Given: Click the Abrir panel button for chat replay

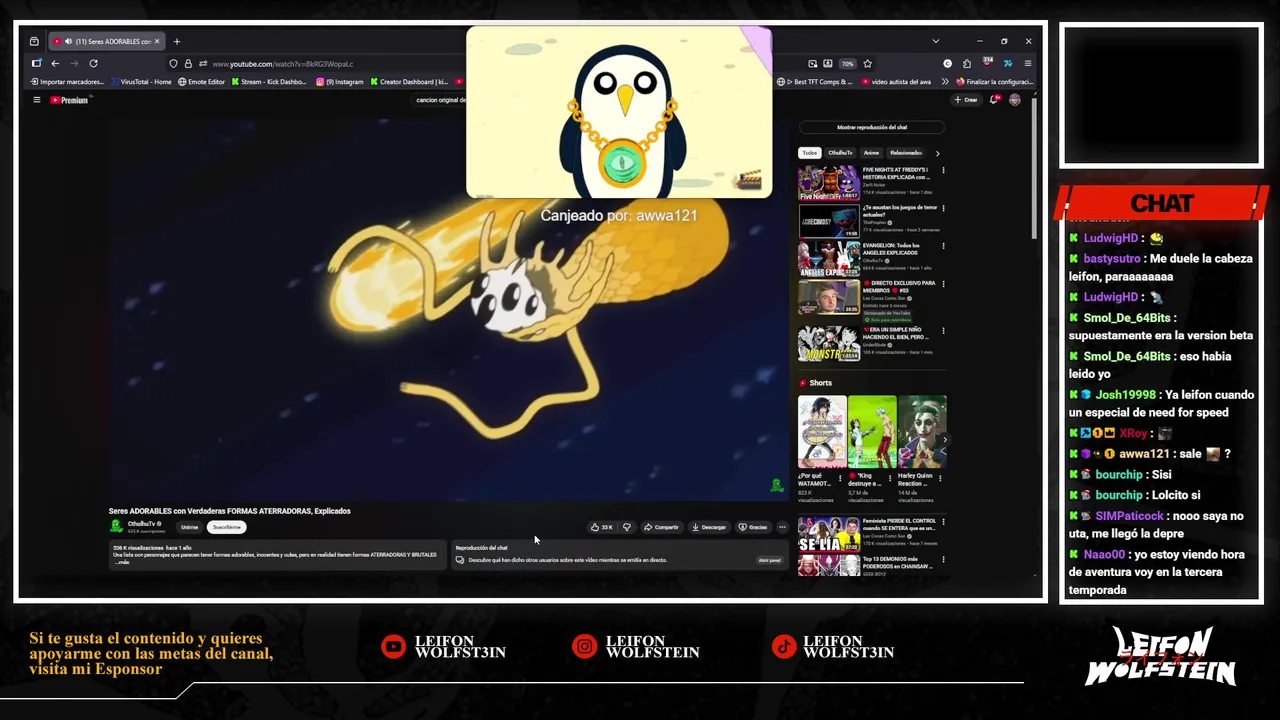Looking at the screenshot, I should click(769, 560).
